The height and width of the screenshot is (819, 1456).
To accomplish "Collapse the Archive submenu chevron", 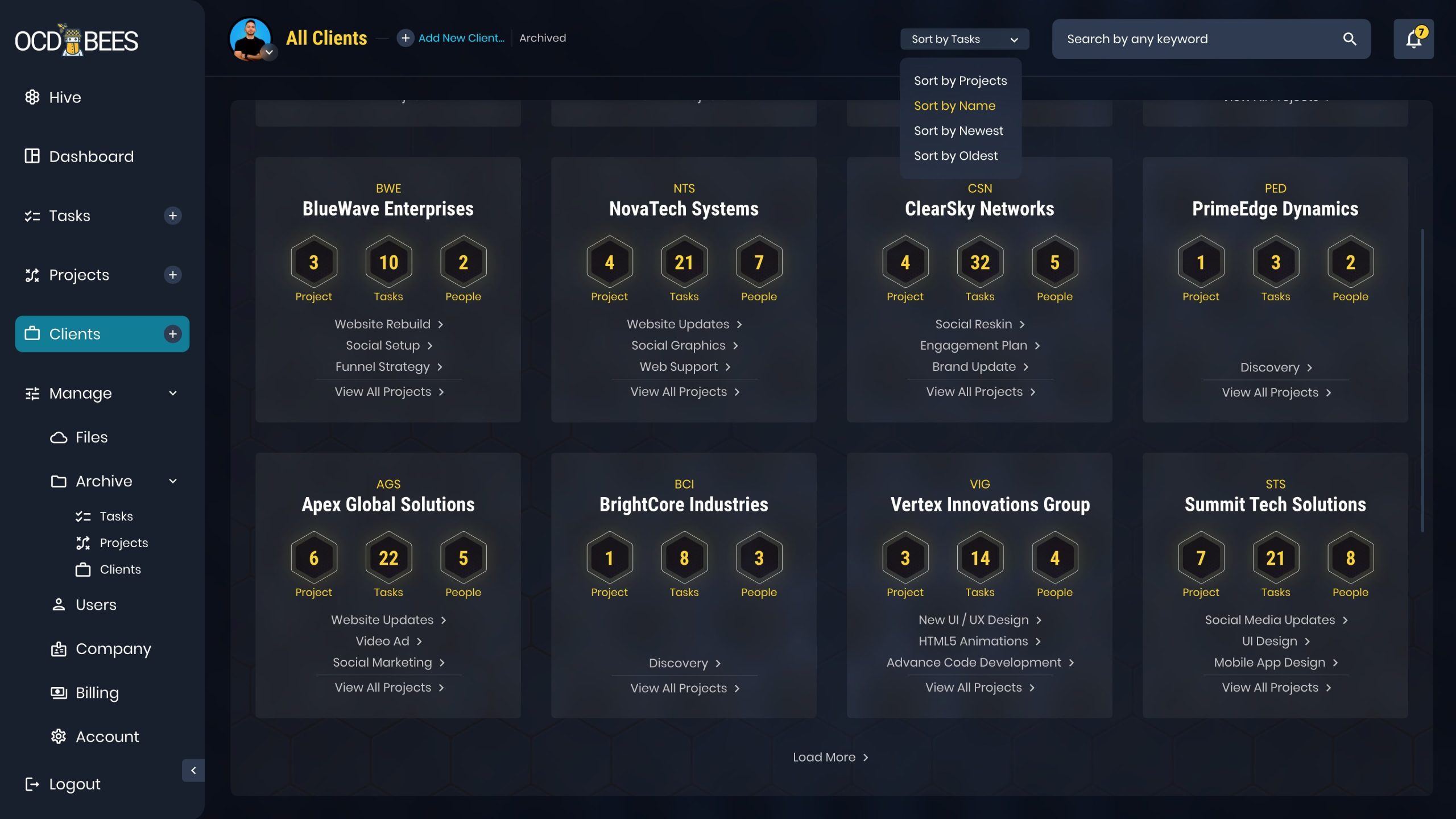I will coord(173,481).
